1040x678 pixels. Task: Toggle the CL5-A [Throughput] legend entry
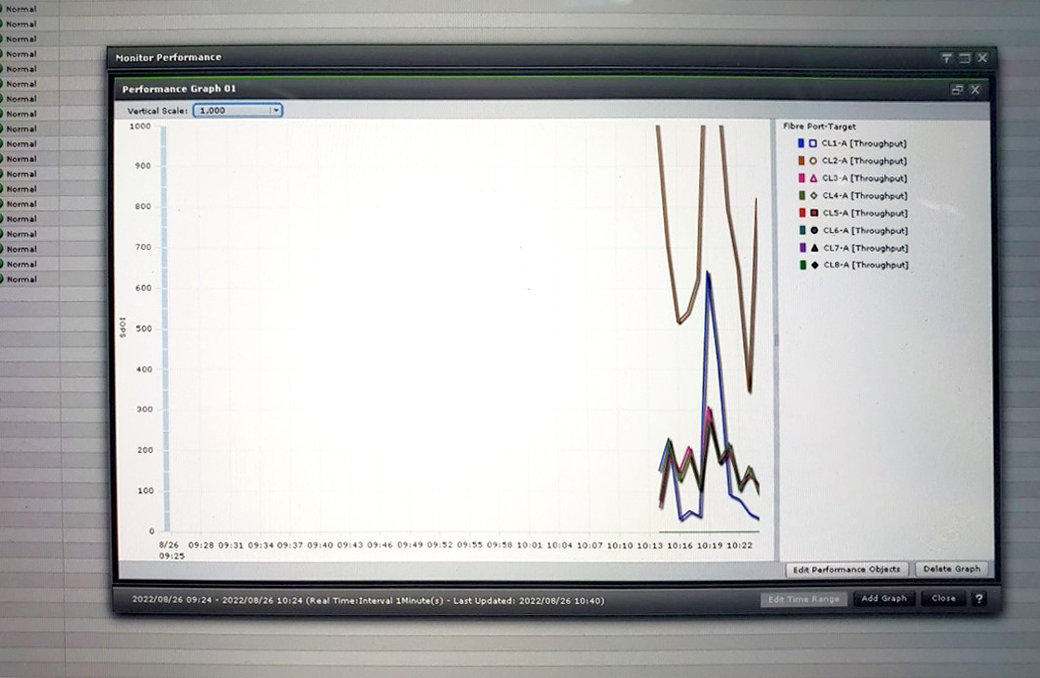pos(865,213)
